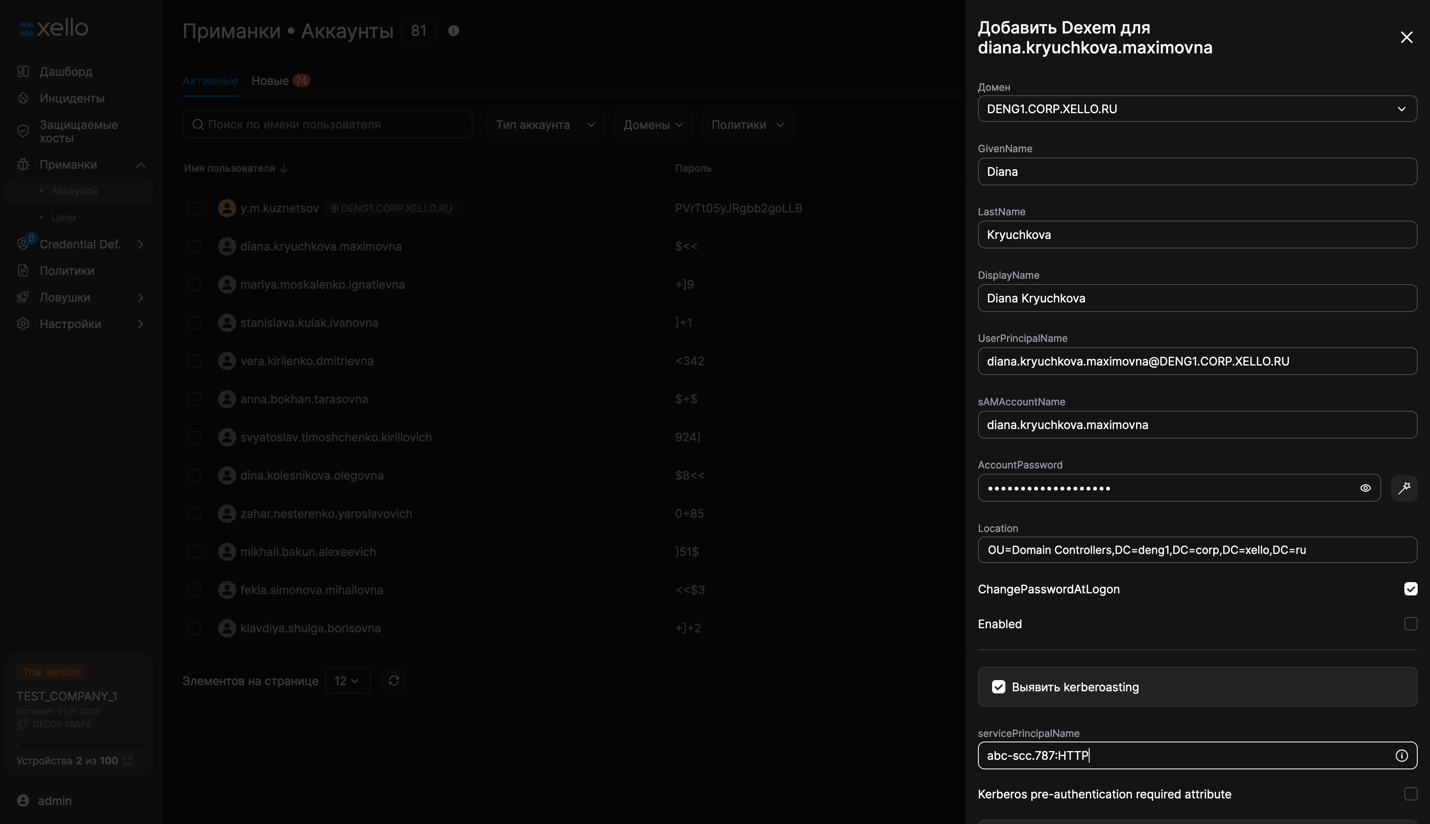Open the Тип аккаунта filter dropdown
The height and width of the screenshot is (824, 1430).
[x=545, y=125]
